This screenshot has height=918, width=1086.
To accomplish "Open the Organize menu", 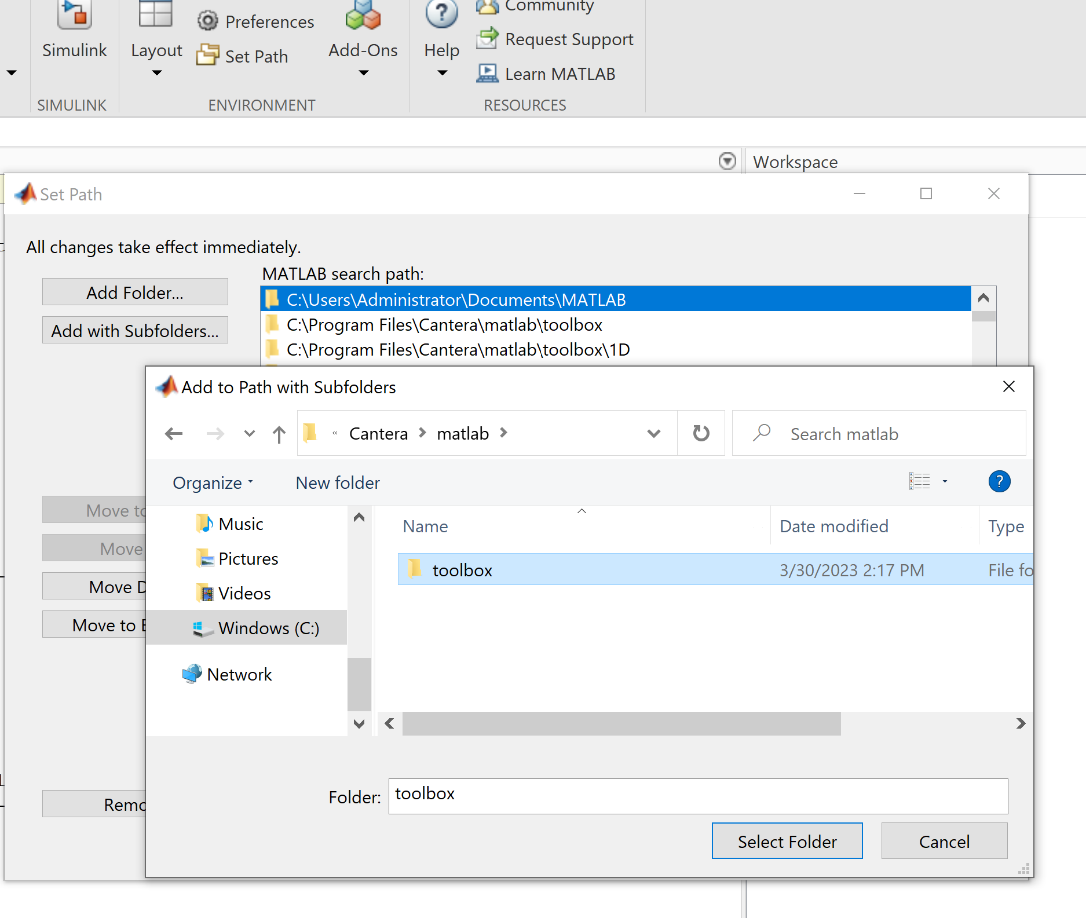I will point(212,483).
